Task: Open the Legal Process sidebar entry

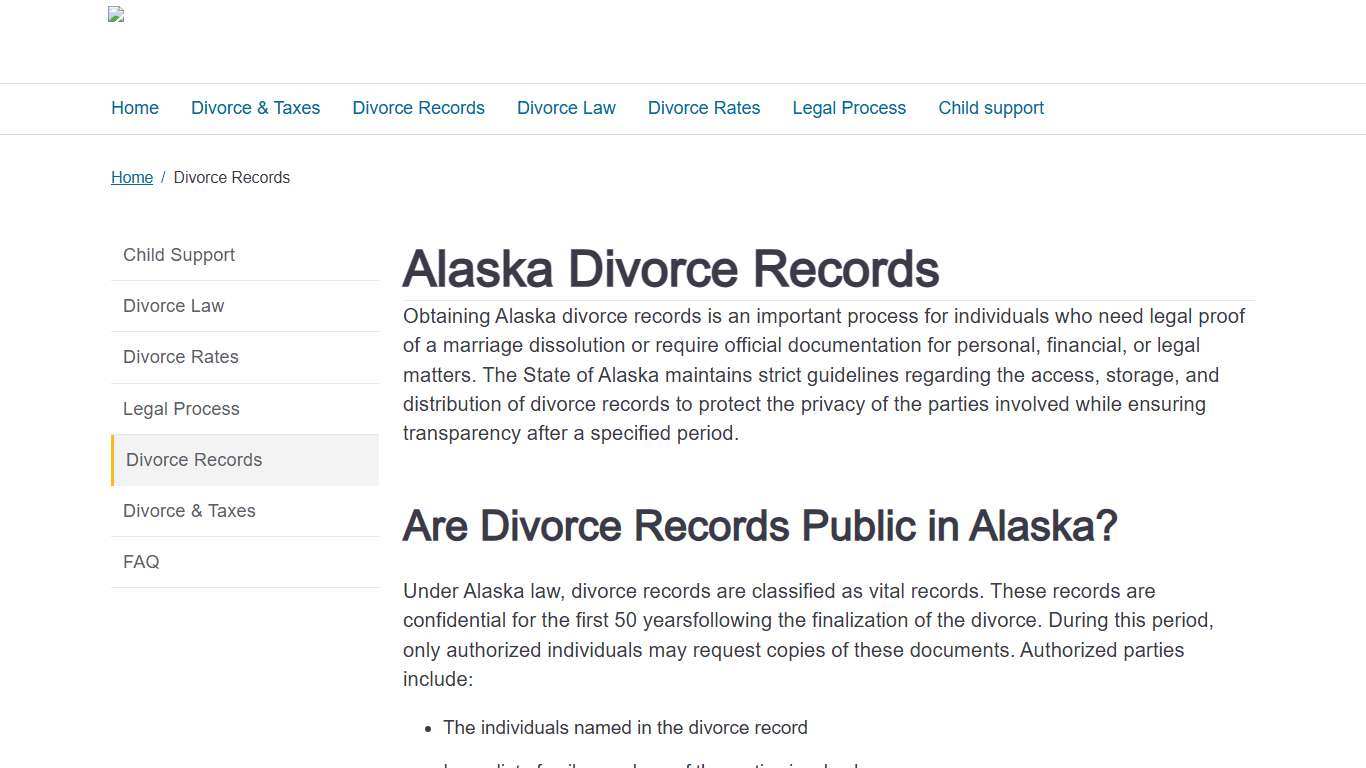Action: pos(181,409)
